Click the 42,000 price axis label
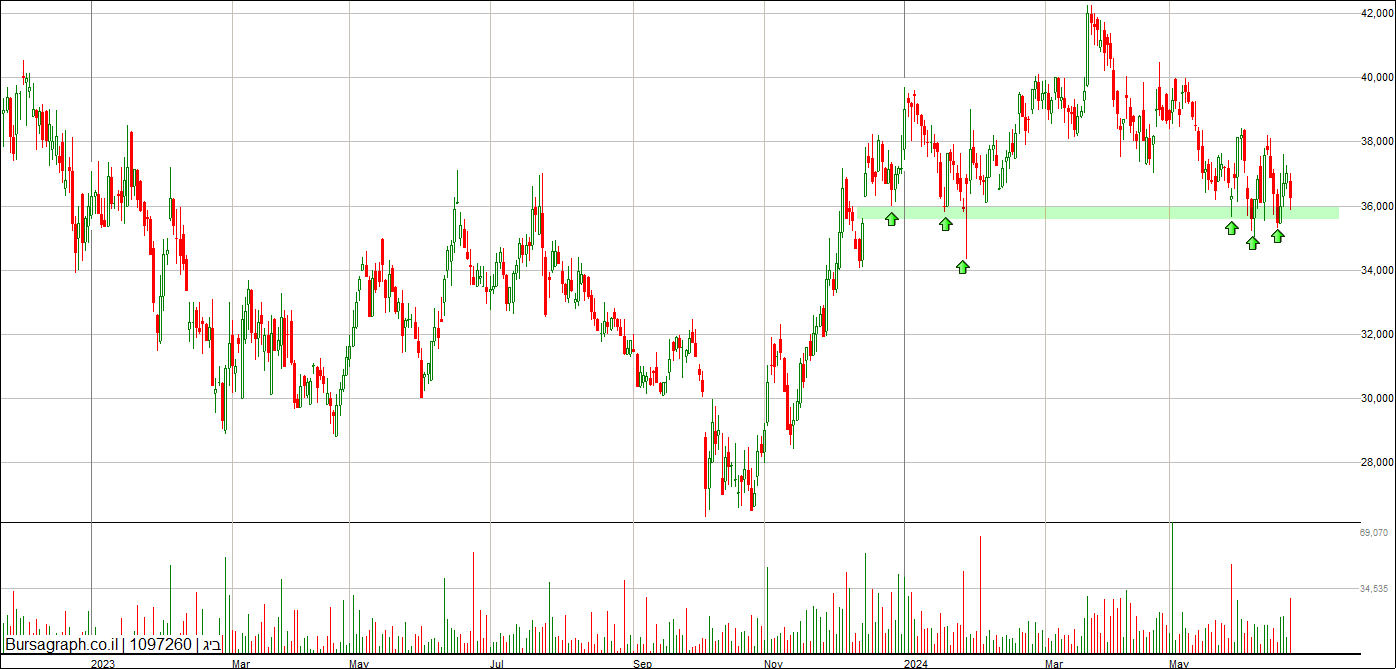This screenshot has height=669, width=1396. pos(1376,14)
